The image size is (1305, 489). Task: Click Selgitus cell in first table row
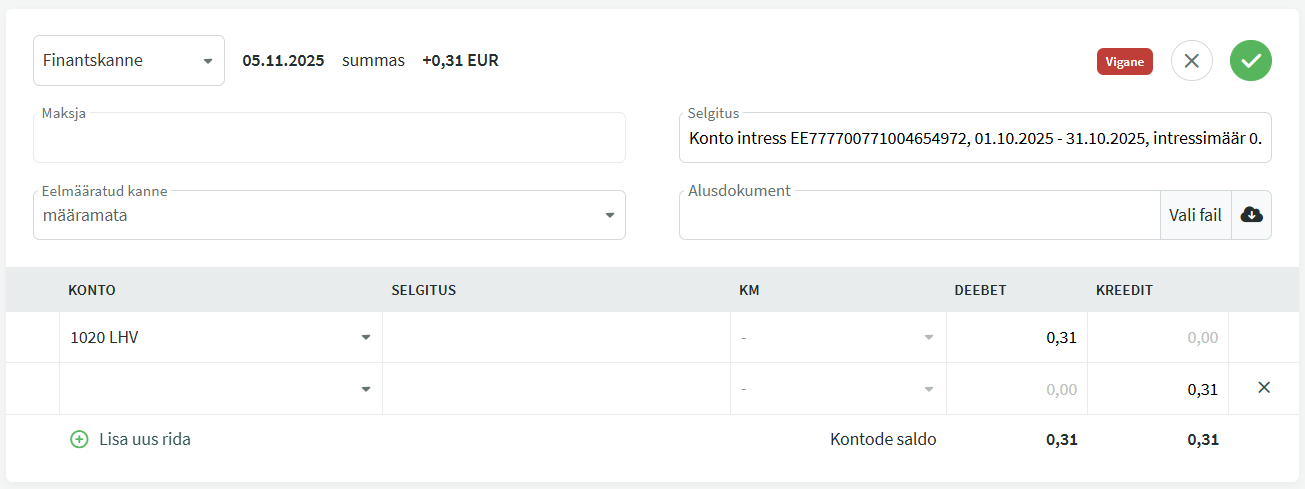tap(556, 337)
